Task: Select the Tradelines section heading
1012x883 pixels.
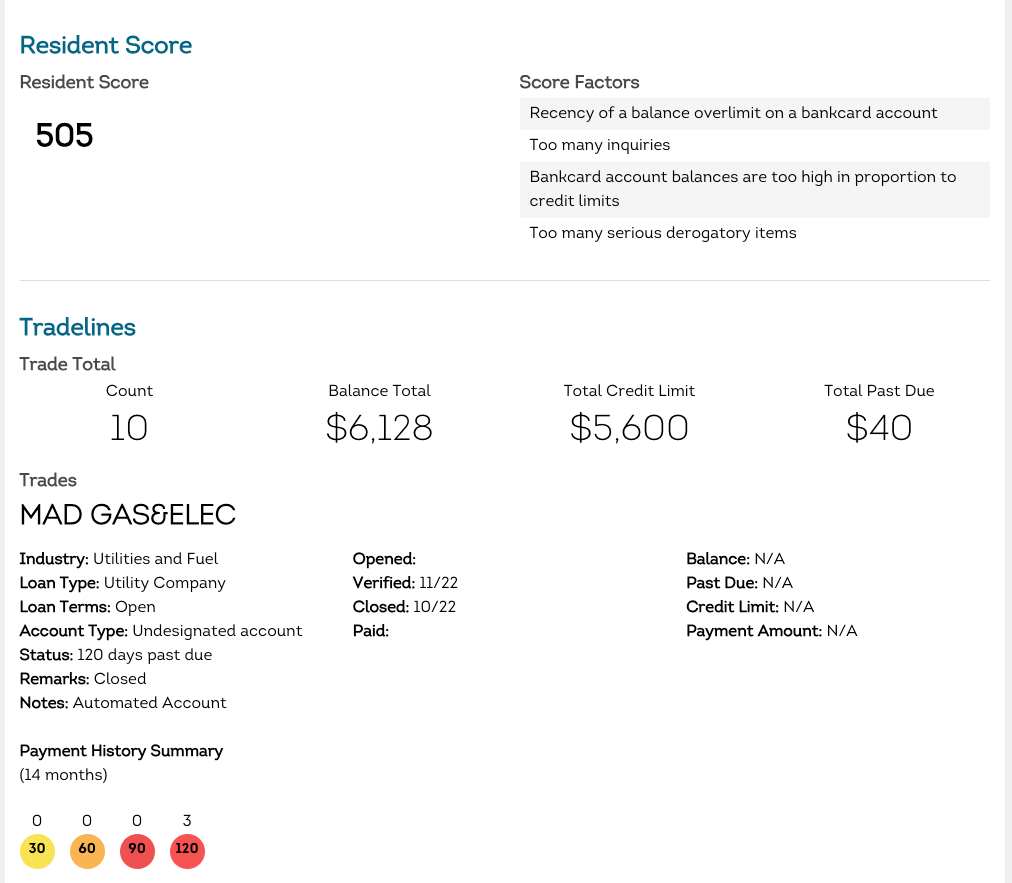Action: coord(78,327)
